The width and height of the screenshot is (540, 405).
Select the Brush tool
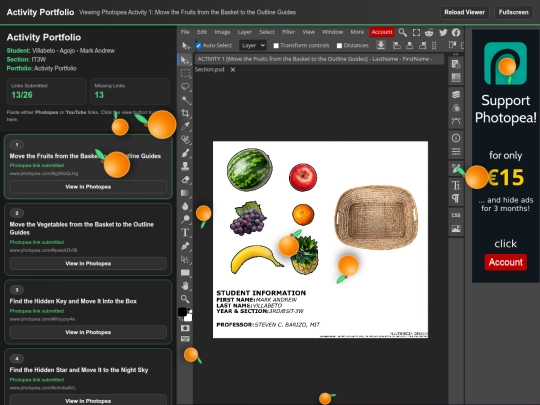(x=185, y=153)
